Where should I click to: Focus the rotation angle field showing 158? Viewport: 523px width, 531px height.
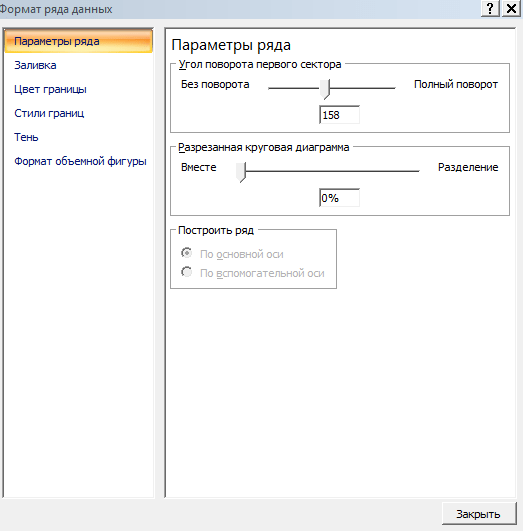pyautogui.click(x=339, y=115)
